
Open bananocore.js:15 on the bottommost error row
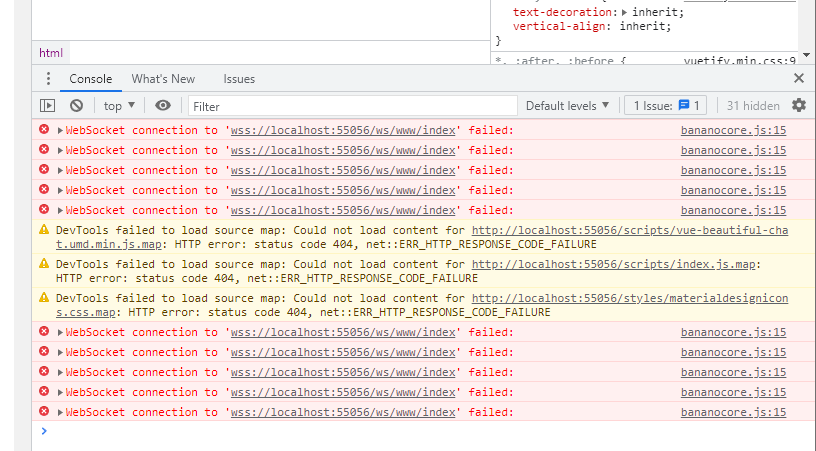733,412
